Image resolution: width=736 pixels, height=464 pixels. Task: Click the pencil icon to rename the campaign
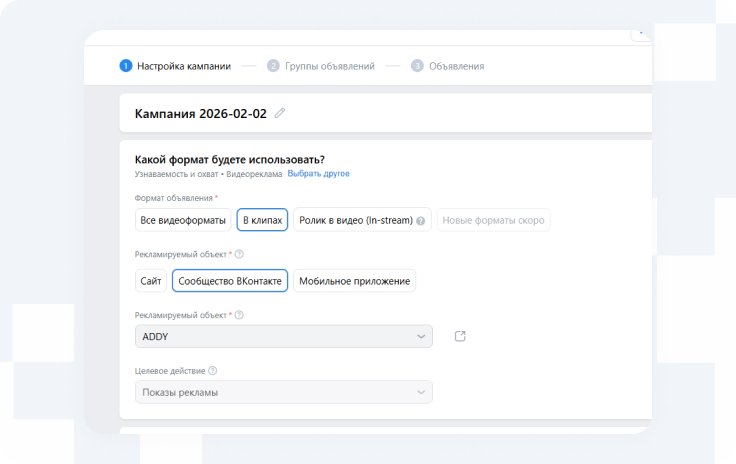(x=280, y=113)
